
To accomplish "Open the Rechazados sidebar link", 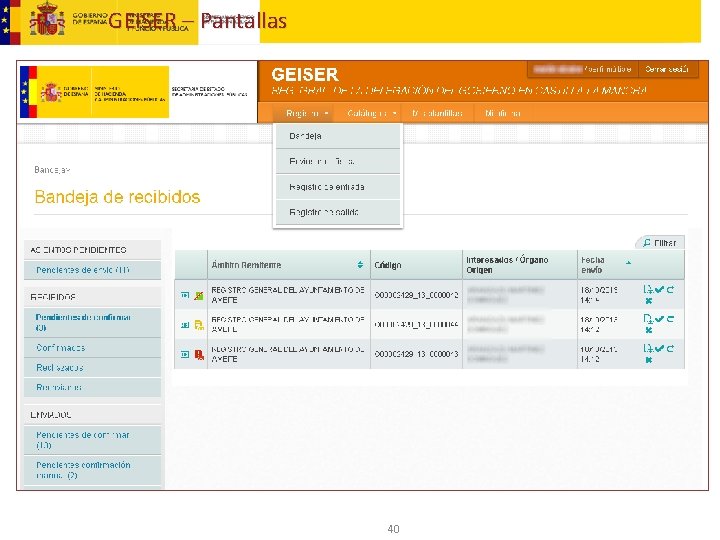I will point(92,367).
